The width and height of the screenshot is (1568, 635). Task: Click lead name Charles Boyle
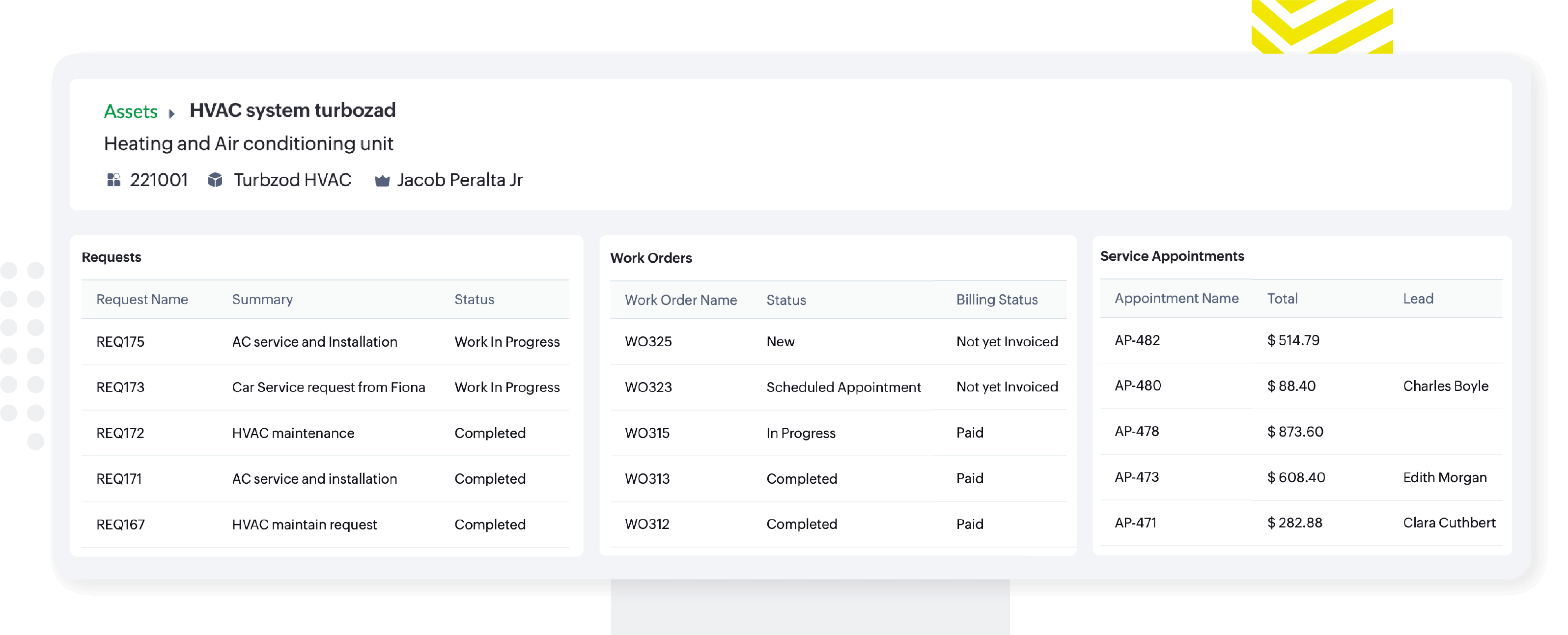[x=1445, y=386]
